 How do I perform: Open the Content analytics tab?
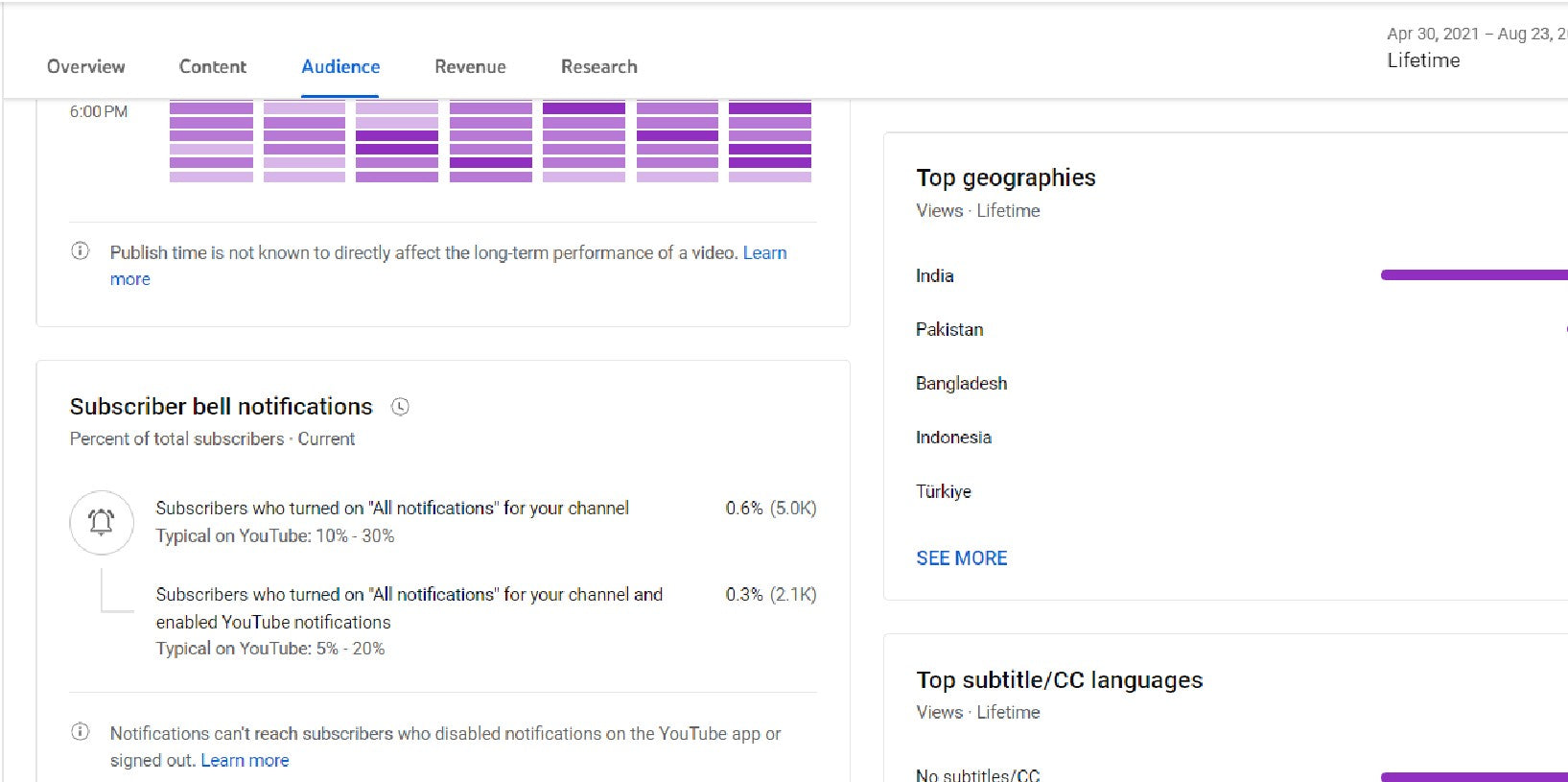pos(212,66)
